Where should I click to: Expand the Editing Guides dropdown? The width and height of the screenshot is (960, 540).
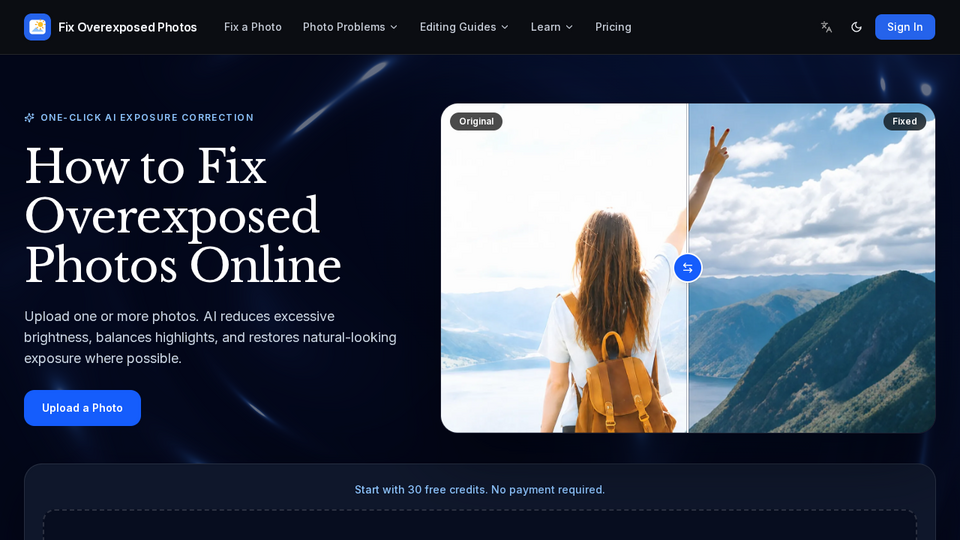coord(464,27)
